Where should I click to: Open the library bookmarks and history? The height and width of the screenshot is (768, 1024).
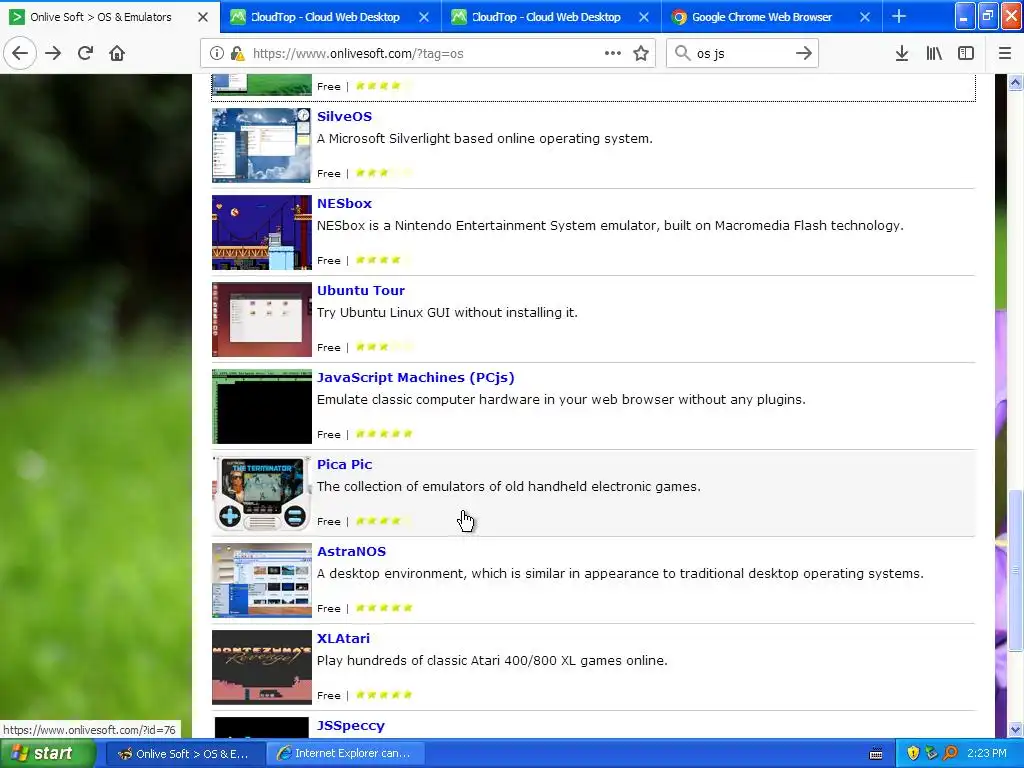click(x=934, y=54)
